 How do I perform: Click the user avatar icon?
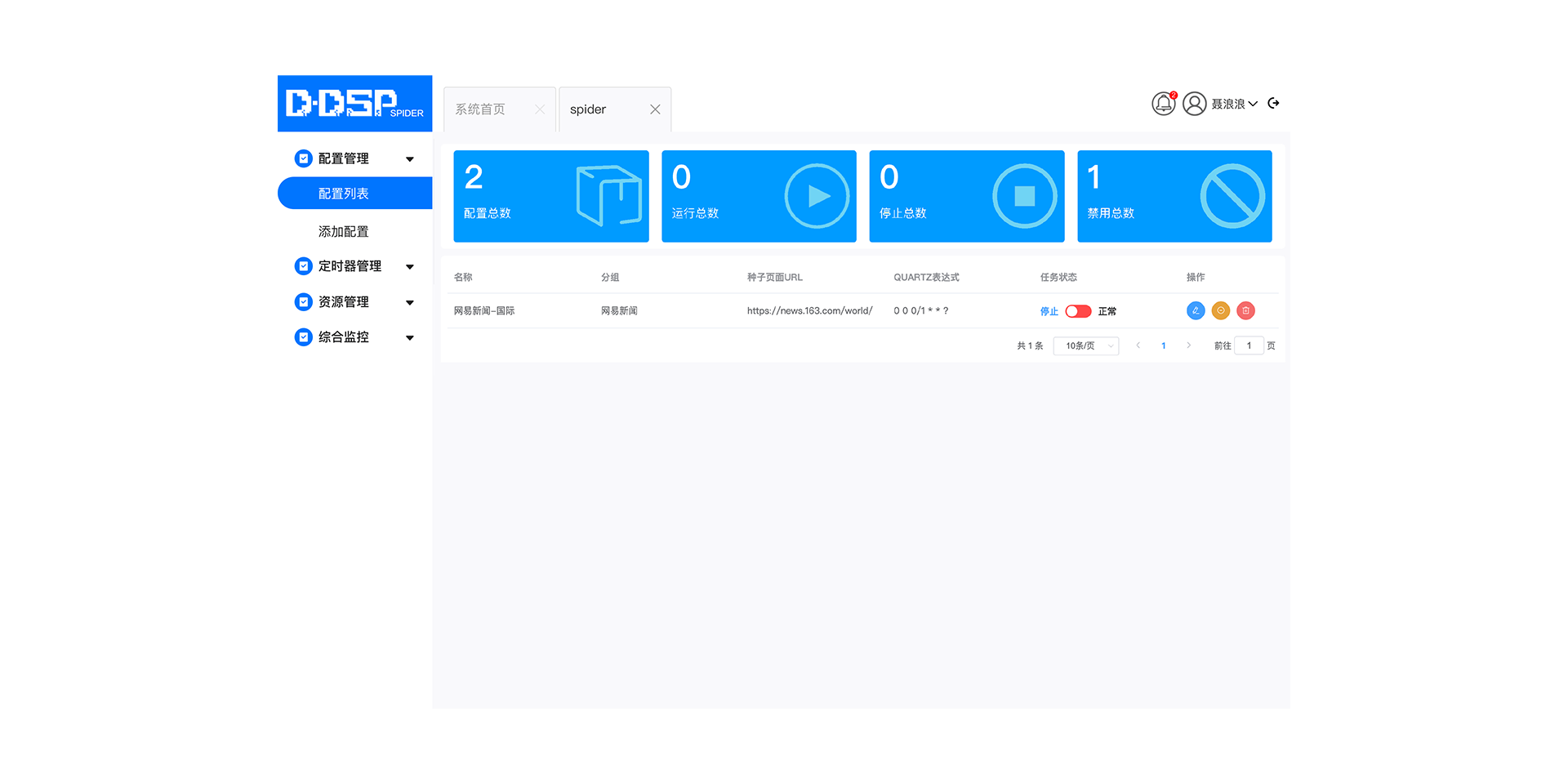click(x=1194, y=104)
